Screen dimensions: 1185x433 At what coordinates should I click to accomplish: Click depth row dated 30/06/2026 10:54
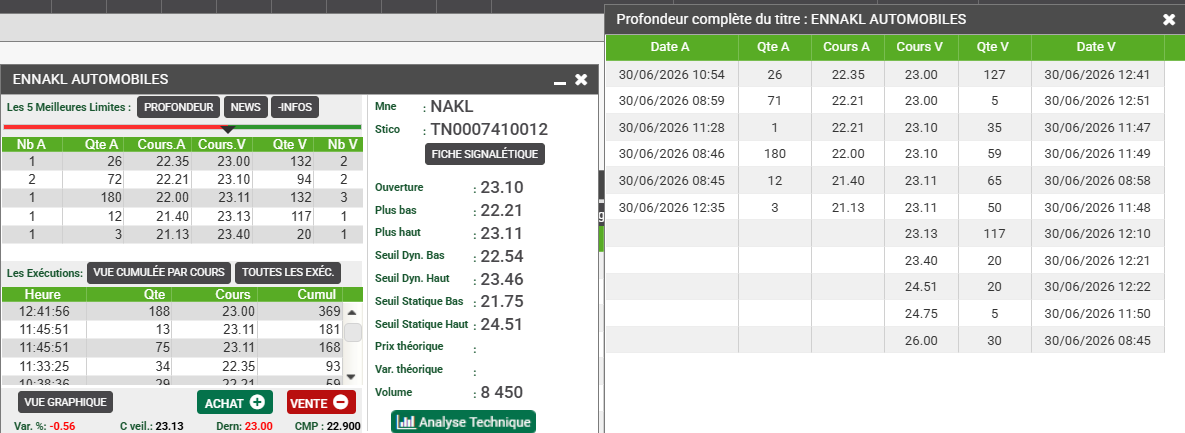click(x=885, y=74)
